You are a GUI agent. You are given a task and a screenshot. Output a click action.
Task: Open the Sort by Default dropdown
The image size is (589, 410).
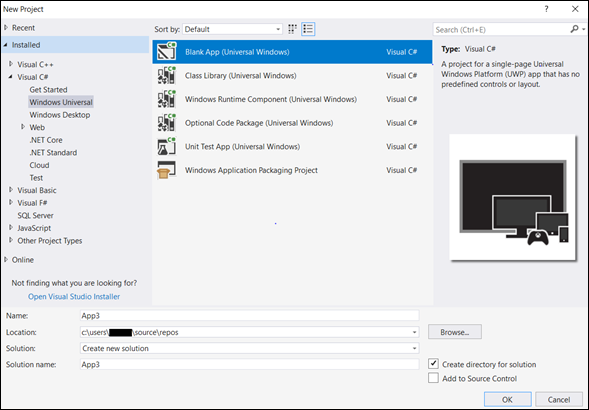(x=233, y=29)
